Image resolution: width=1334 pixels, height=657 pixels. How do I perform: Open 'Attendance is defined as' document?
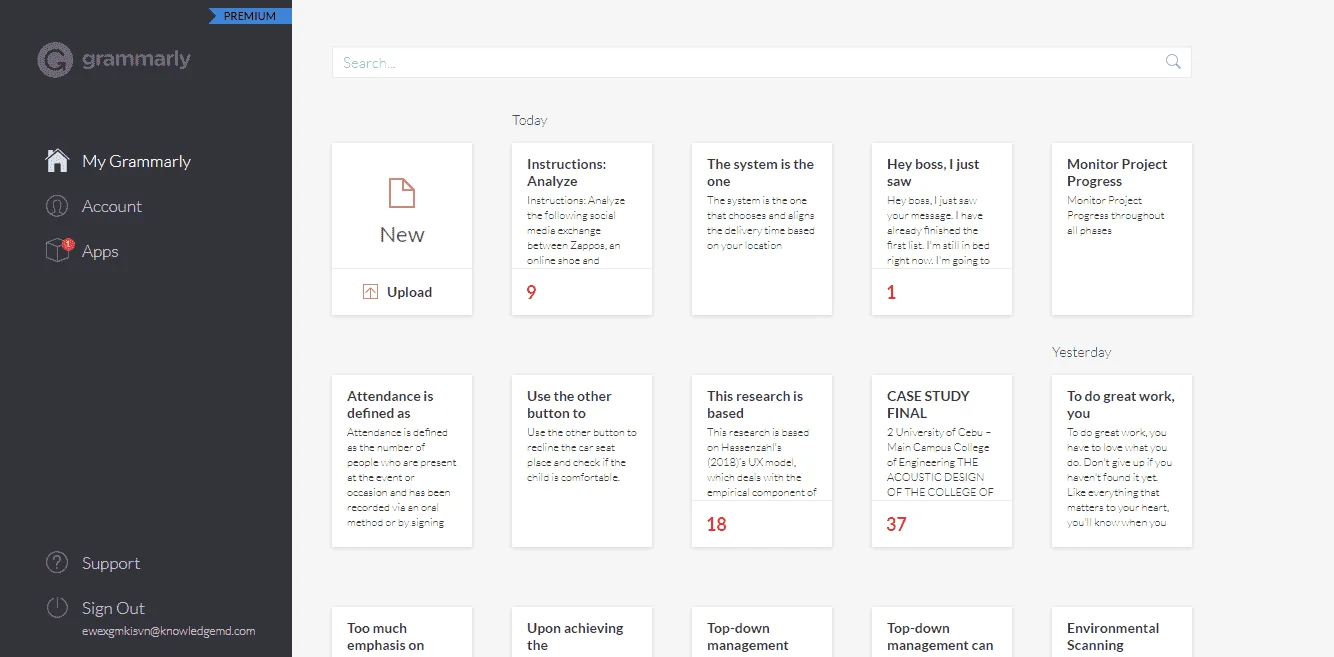(x=402, y=461)
